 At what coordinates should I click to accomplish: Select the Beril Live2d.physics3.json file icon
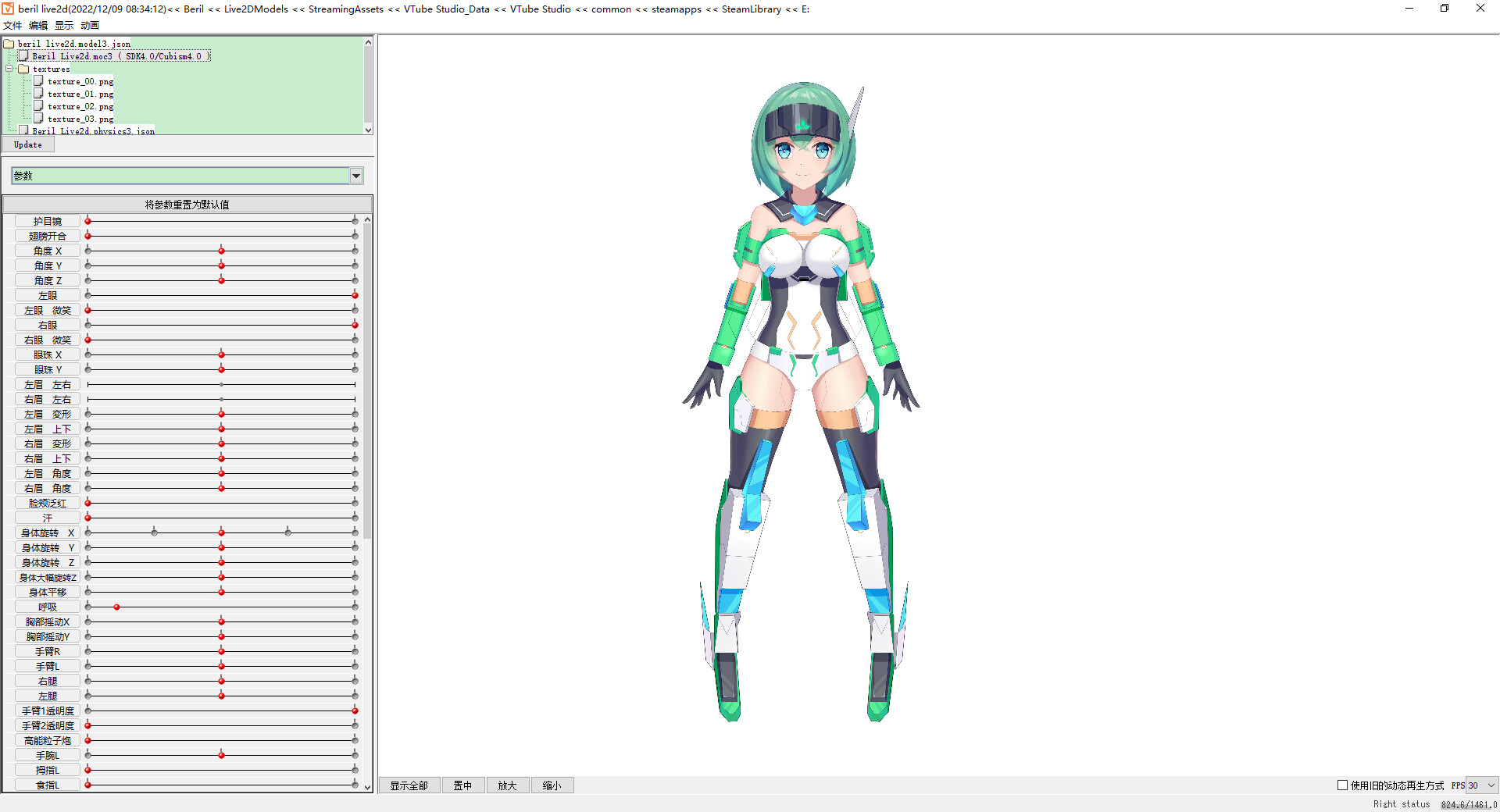[24, 130]
